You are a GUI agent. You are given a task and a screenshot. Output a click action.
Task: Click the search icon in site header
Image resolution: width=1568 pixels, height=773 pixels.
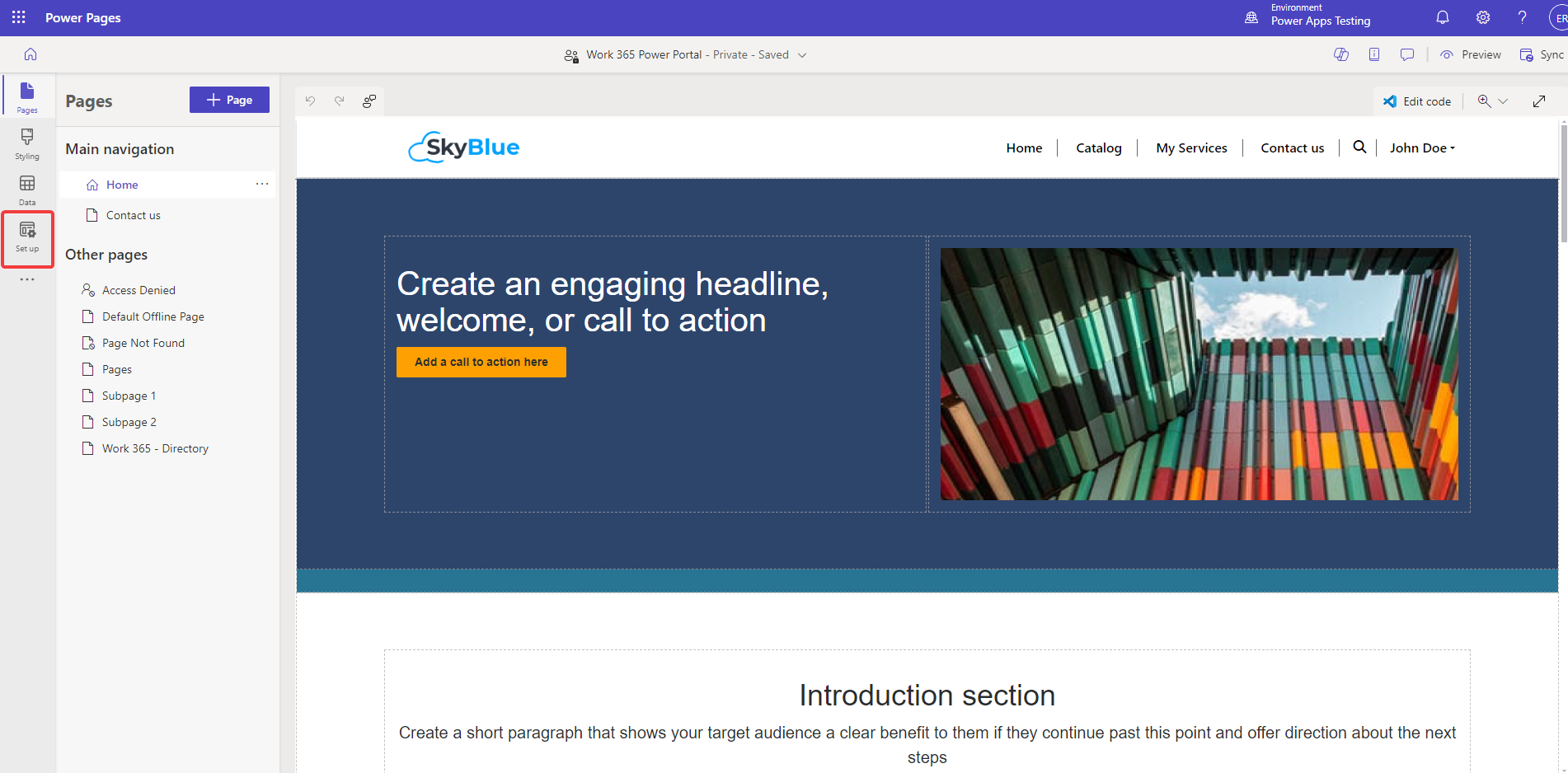(x=1359, y=147)
